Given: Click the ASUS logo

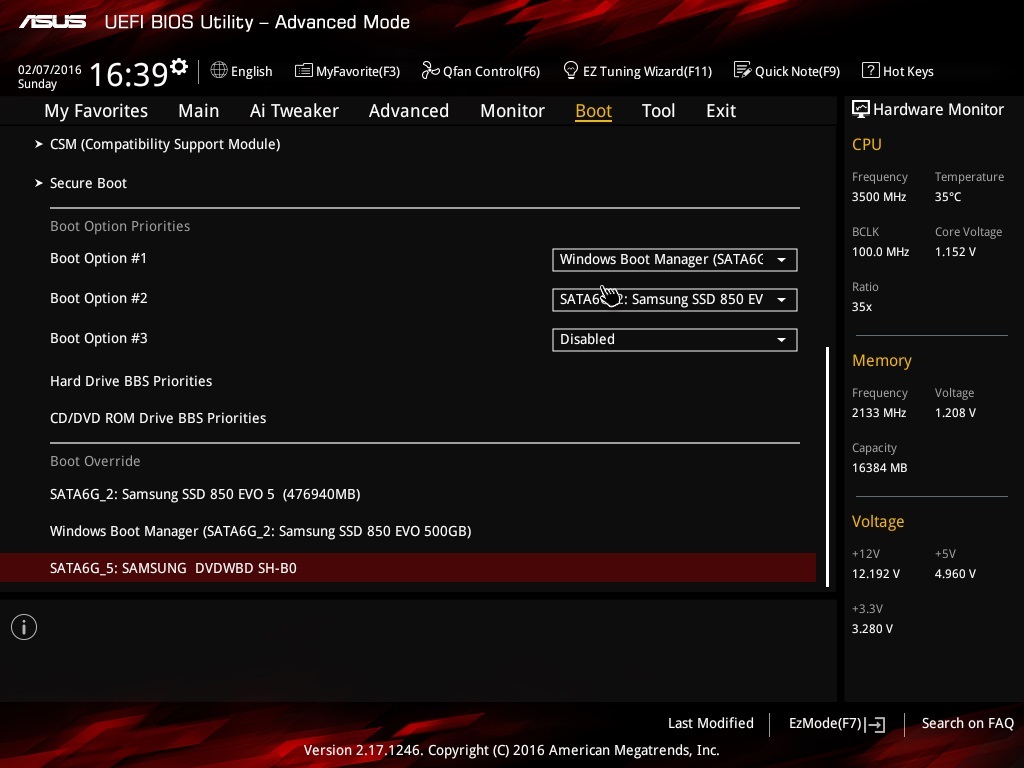Looking at the screenshot, I should pos(53,22).
